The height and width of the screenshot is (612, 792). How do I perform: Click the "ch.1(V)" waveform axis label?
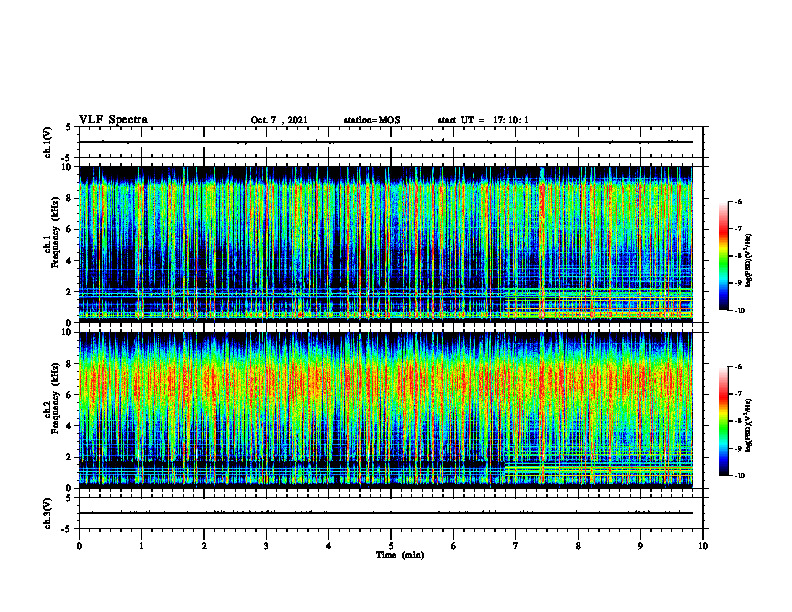click(x=48, y=142)
